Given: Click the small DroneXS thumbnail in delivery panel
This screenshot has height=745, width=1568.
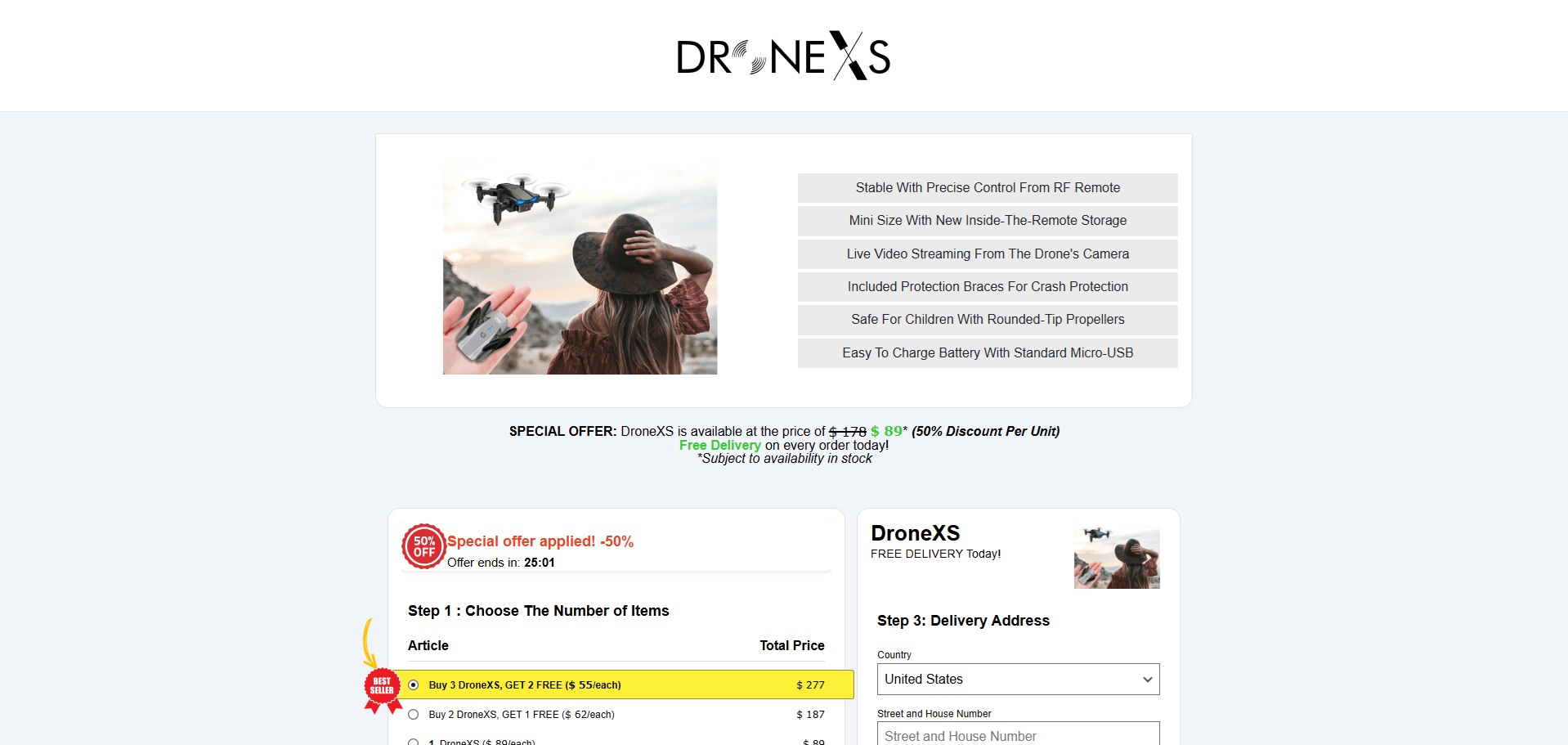Looking at the screenshot, I should (1117, 558).
